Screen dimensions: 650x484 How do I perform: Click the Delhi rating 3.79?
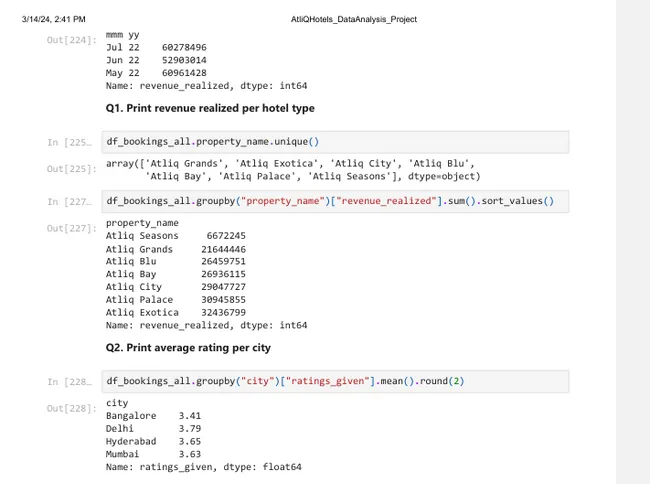coord(190,428)
